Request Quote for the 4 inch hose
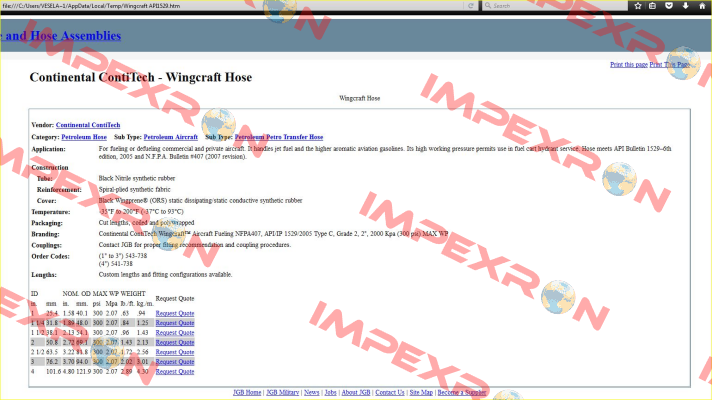 tap(175, 371)
